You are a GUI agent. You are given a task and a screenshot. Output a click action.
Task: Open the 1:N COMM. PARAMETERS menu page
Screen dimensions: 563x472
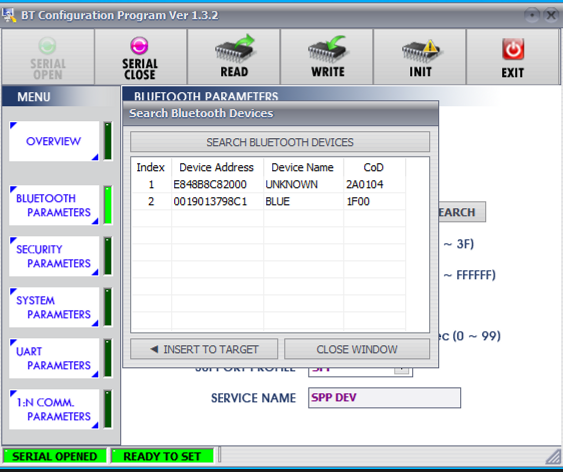coord(54,409)
